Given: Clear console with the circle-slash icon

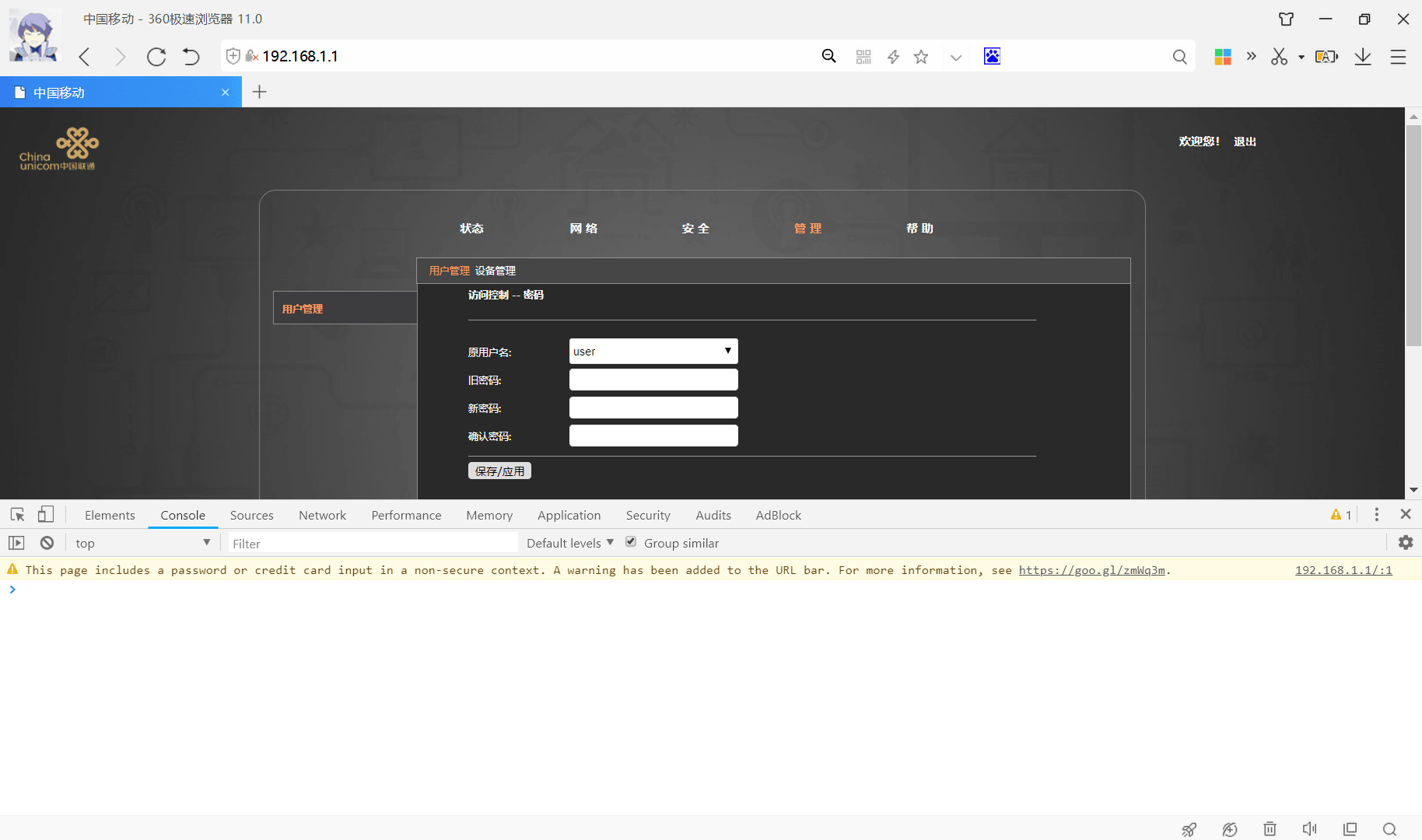Looking at the screenshot, I should (x=47, y=543).
